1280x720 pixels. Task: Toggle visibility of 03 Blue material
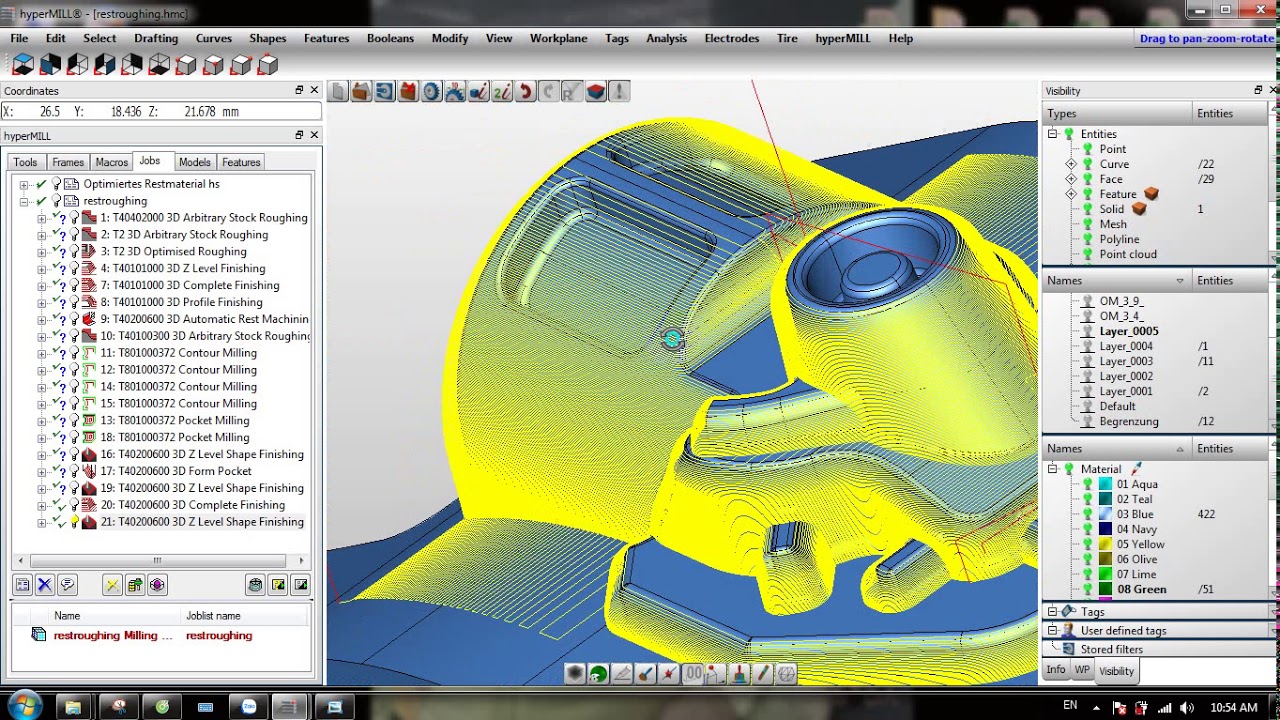pyautogui.click(x=1088, y=514)
